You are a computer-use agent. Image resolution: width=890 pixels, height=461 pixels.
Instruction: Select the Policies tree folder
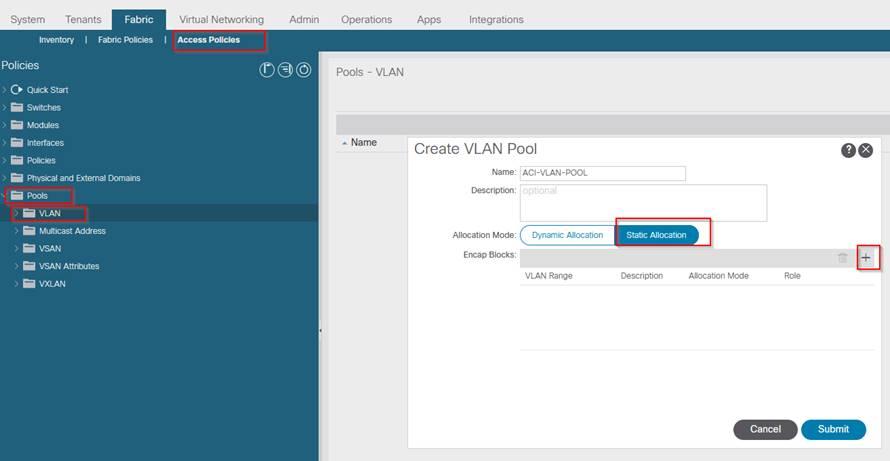41,160
